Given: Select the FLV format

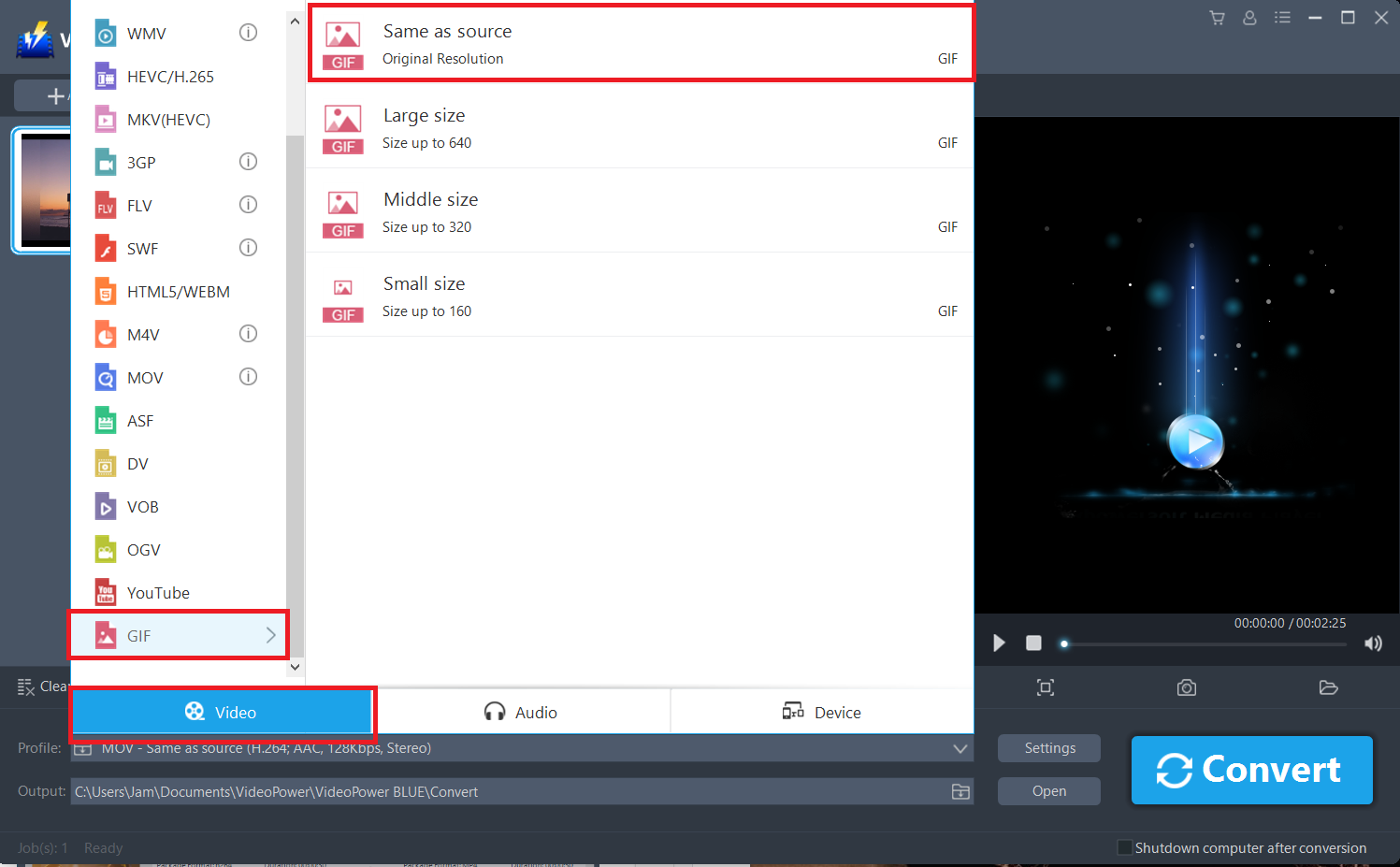Looking at the screenshot, I should (x=142, y=205).
